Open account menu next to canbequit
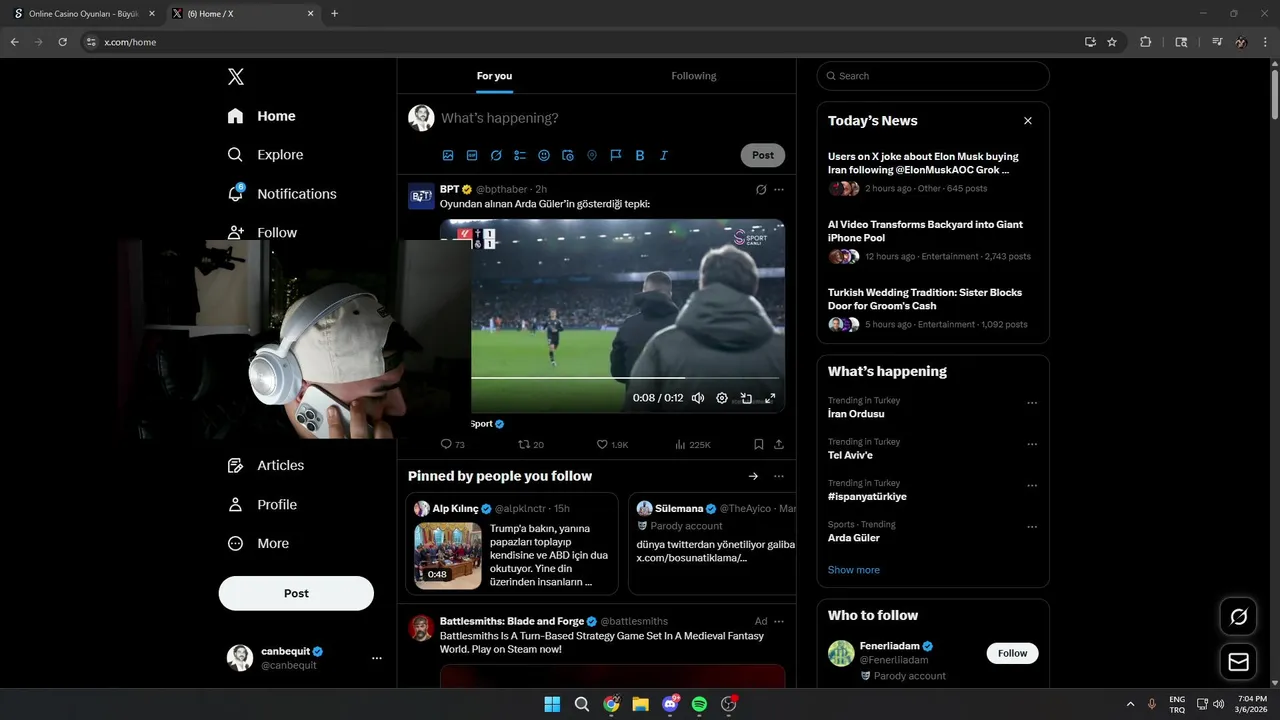Viewport: 1280px width, 720px height. pyautogui.click(x=377, y=658)
